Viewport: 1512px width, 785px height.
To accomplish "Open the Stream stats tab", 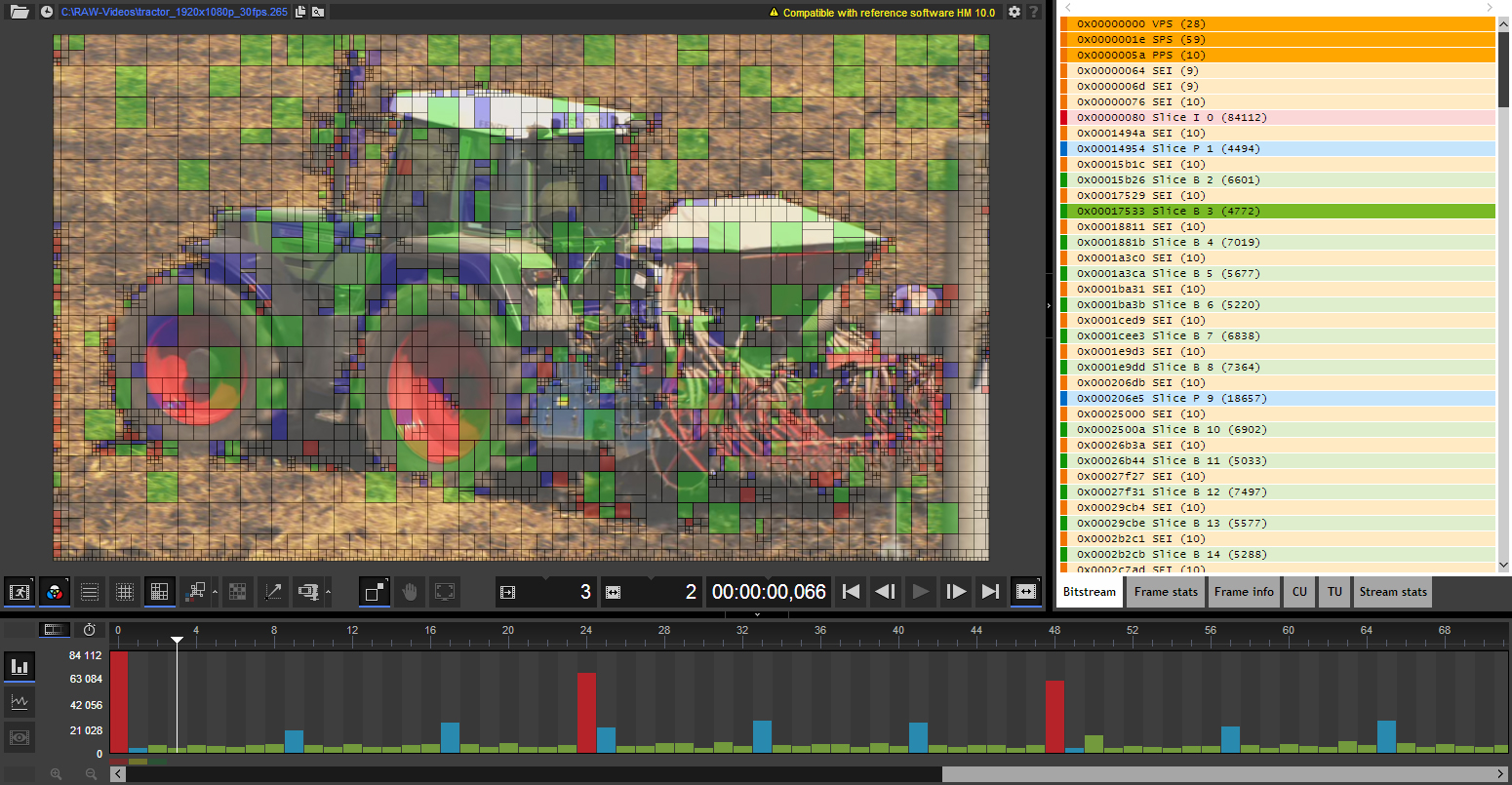I will (x=1393, y=592).
